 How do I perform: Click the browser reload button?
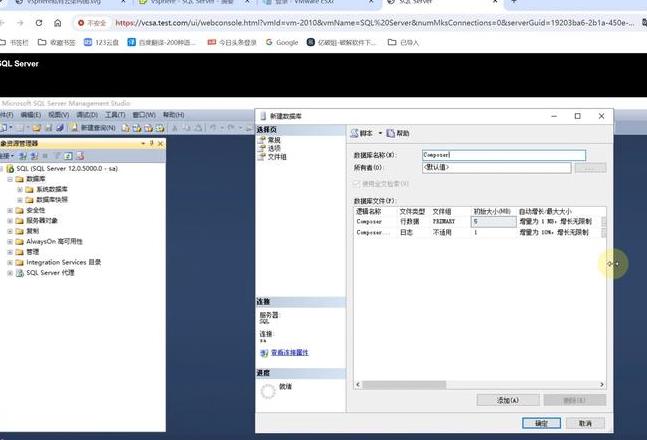point(39,23)
